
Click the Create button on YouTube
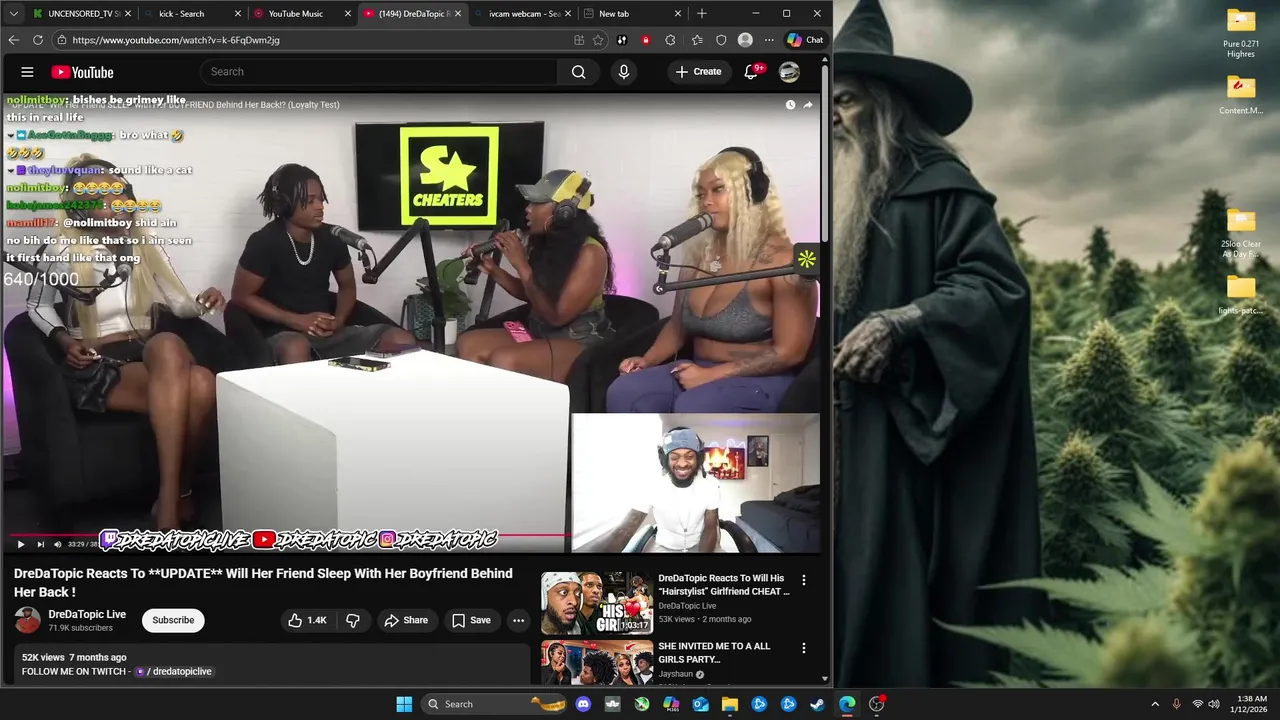[x=698, y=72]
